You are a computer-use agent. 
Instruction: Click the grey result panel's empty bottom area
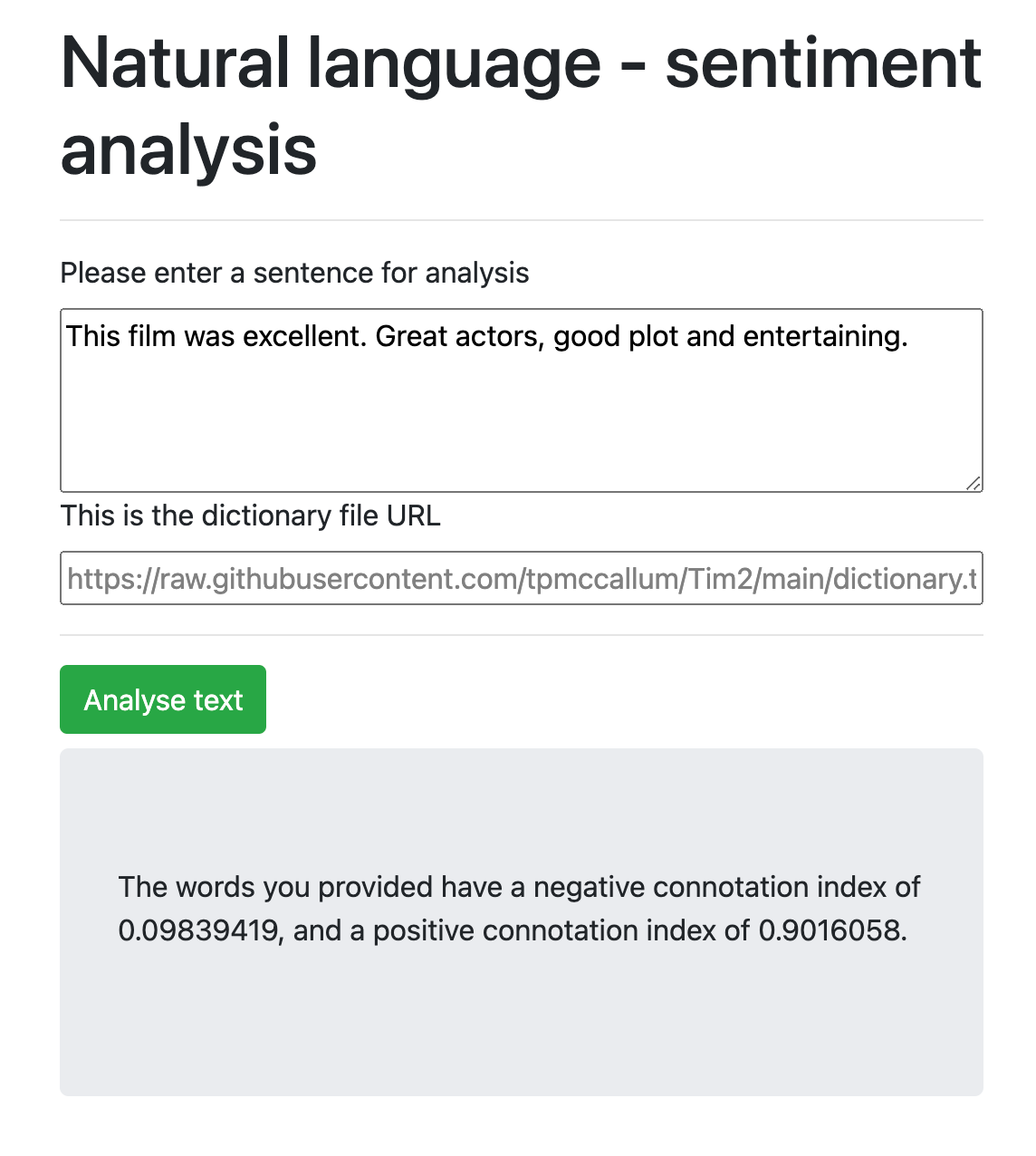tap(521, 1042)
